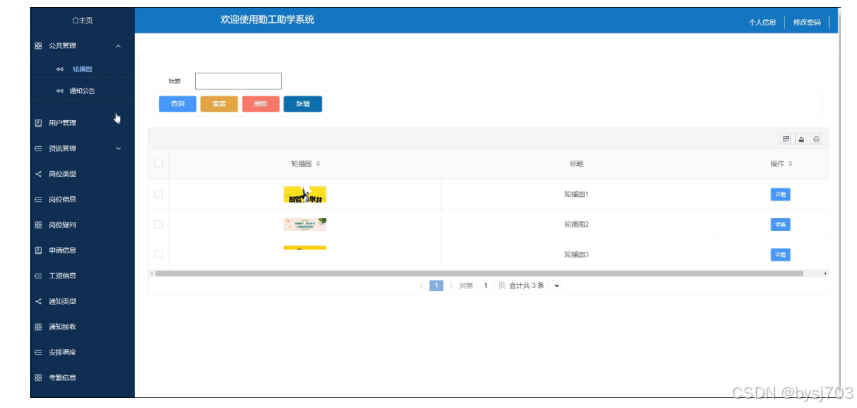Viewport: 857px width, 408px height.
Task: Focus the go-to-page number field
Action: (486, 285)
